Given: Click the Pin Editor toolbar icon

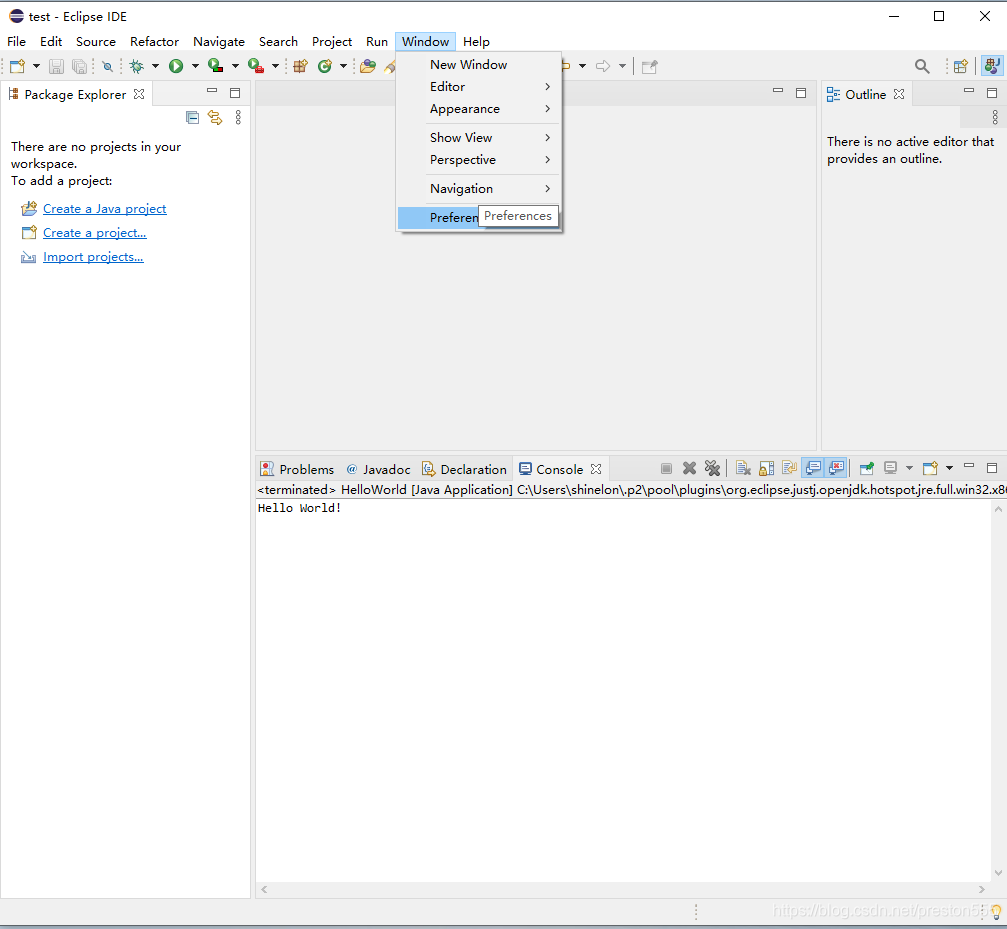Looking at the screenshot, I should pyautogui.click(x=650, y=66).
